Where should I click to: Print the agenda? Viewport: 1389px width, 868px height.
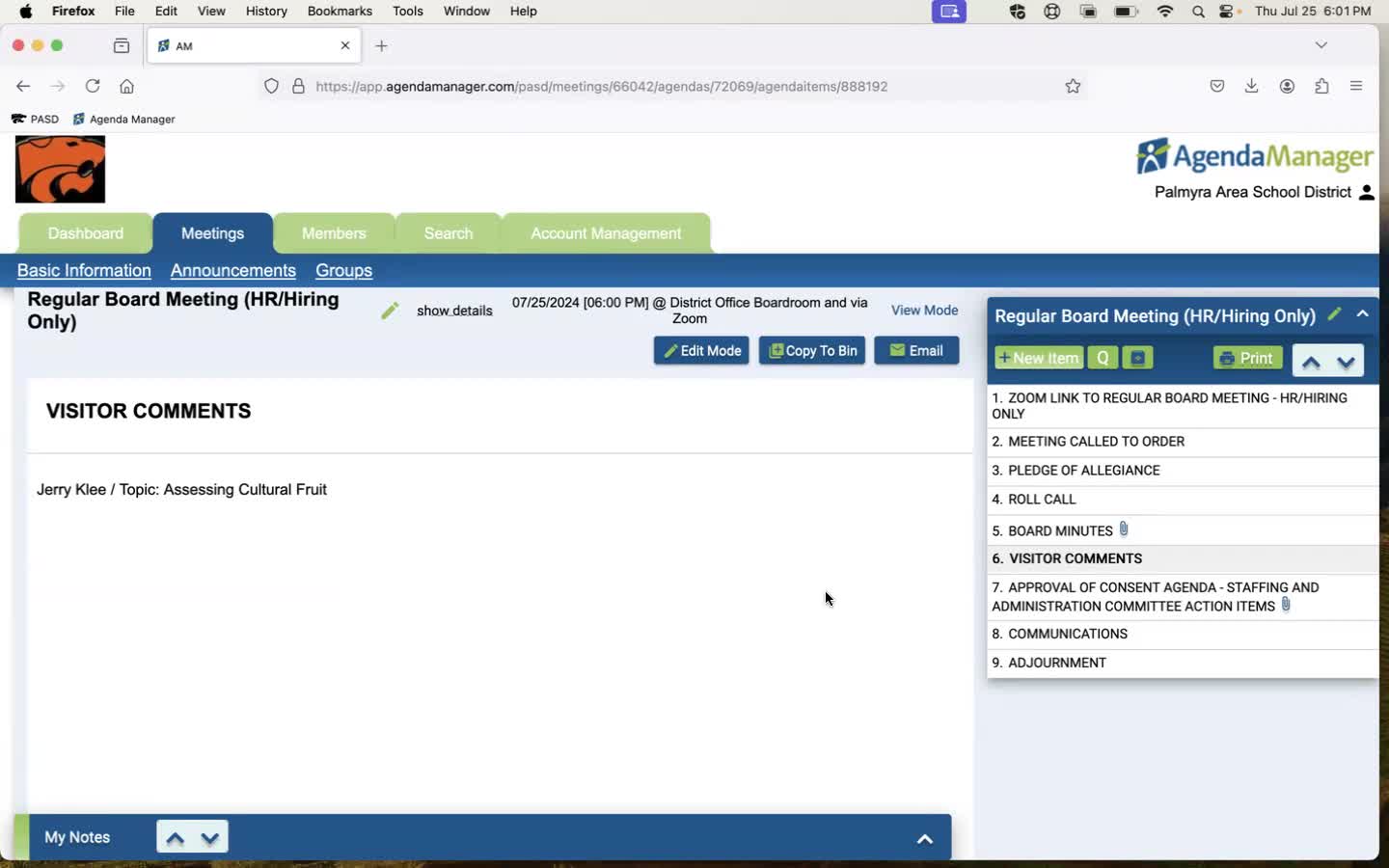(1247, 358)
